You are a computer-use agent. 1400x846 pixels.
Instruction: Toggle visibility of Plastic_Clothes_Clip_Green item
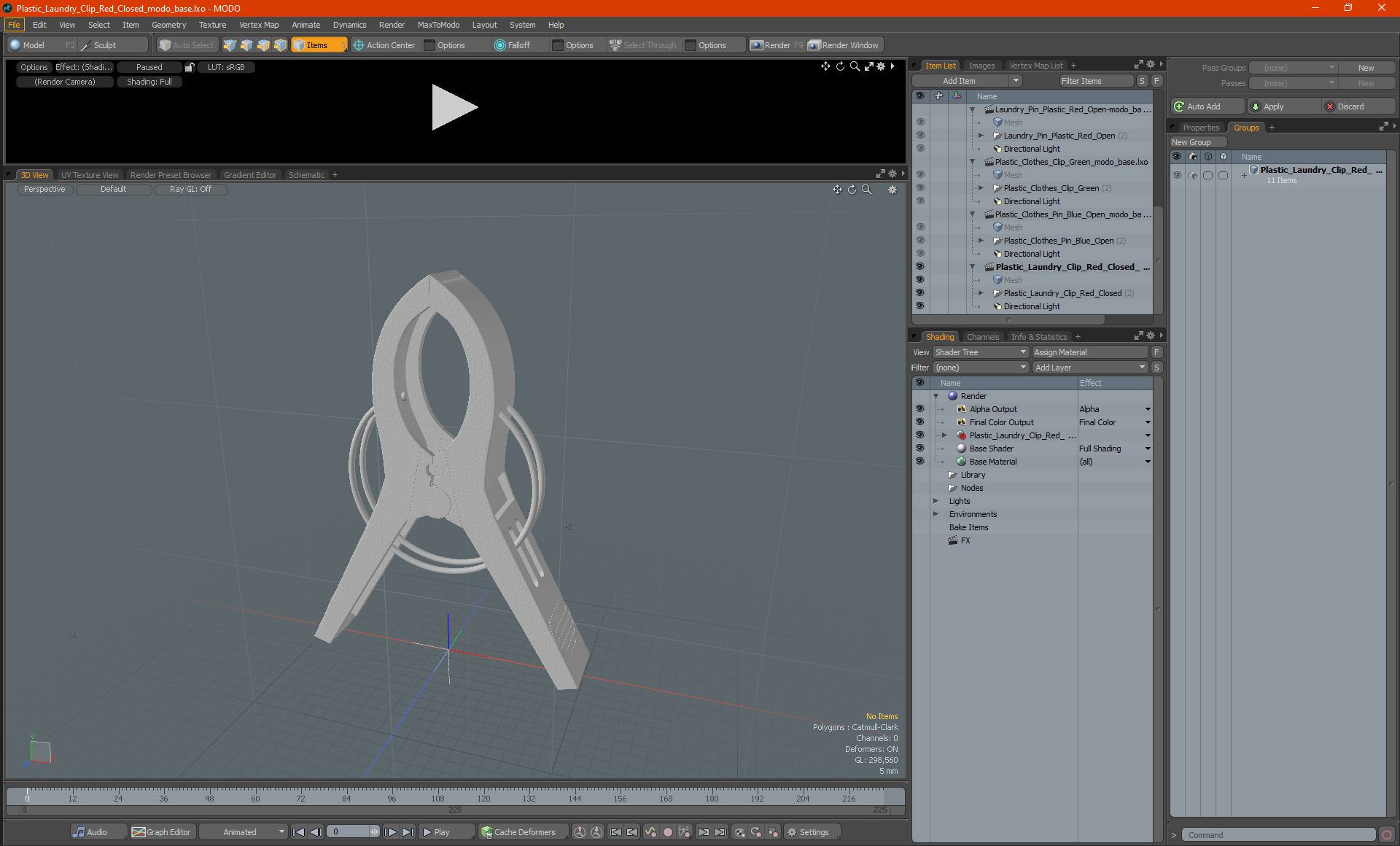coord(919,188)
